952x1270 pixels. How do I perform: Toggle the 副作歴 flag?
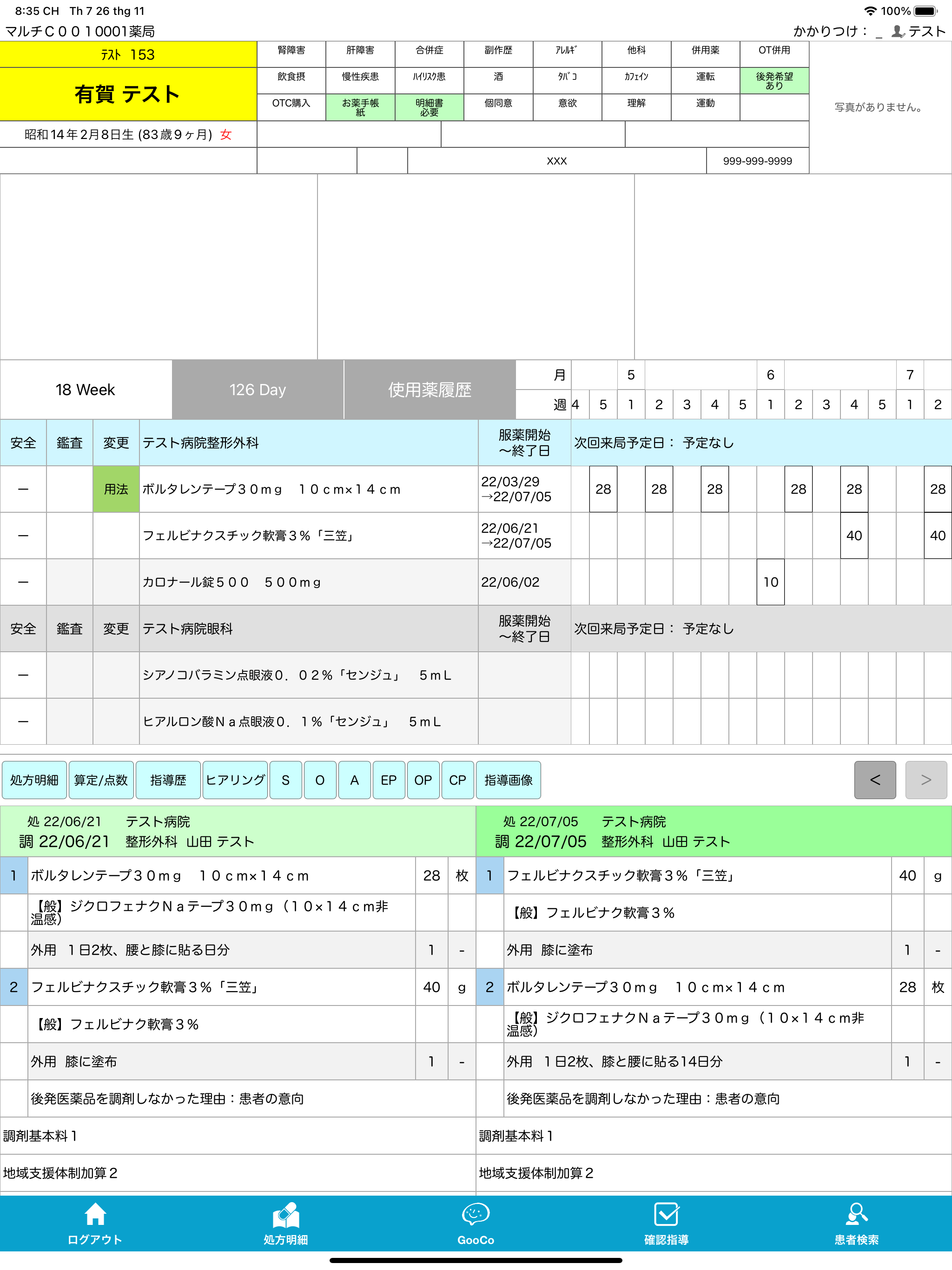pos(498,54)
